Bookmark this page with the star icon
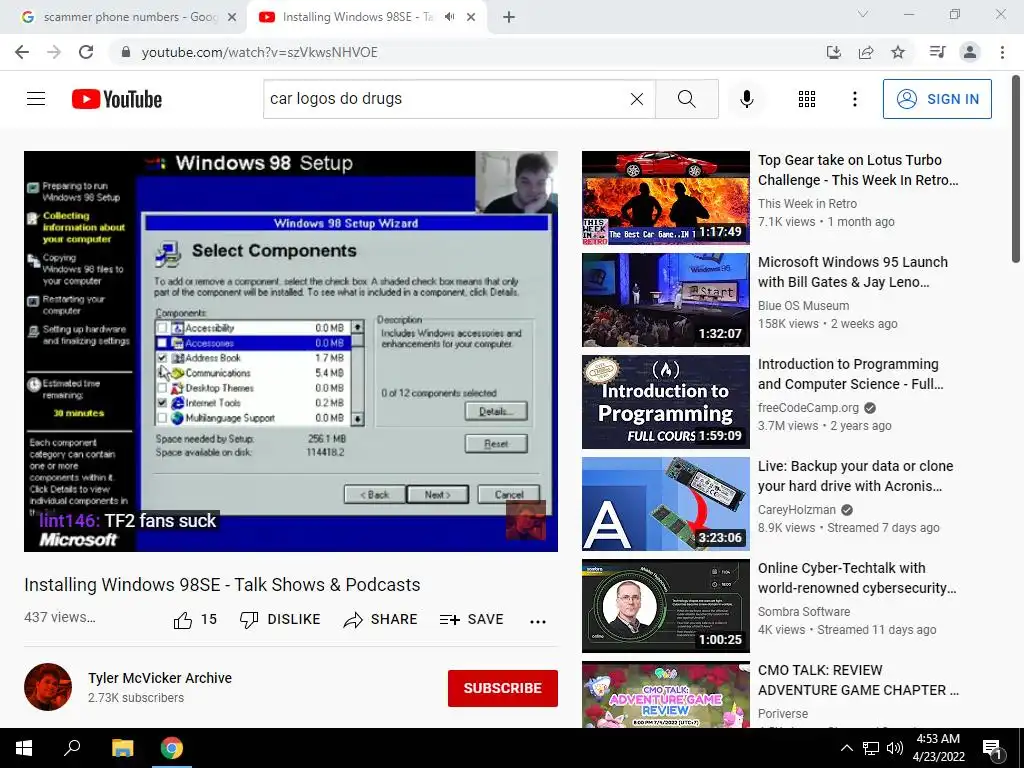Viewport: 1024px width, 768px height. point(898,52)
